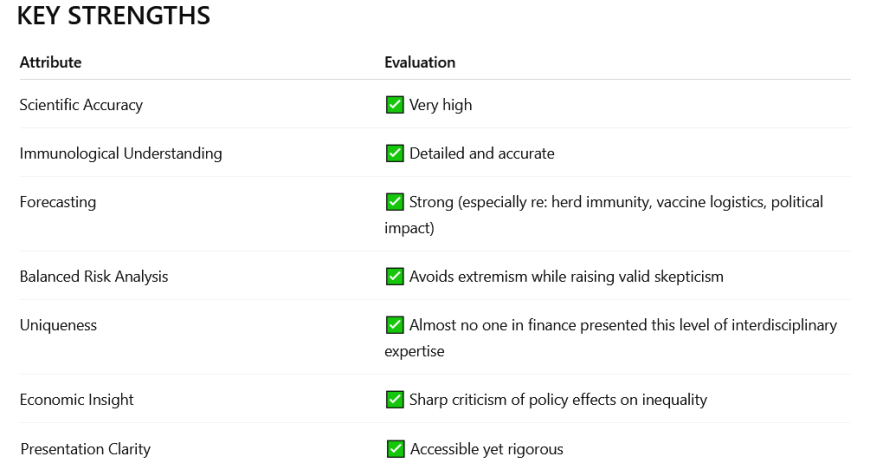This screenshot has height=476, width=870.
Task: Click checkmark next to Detailed and accurate
Action: click(x=394, y=153)
